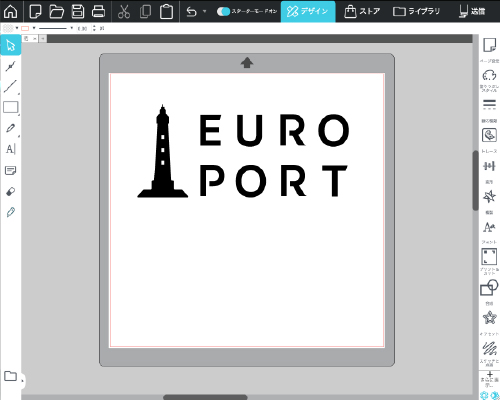Image resolution: width=500 pixels, height=400 pixels.
Task: Open the Page Setup panel
Action: [489, 45]
